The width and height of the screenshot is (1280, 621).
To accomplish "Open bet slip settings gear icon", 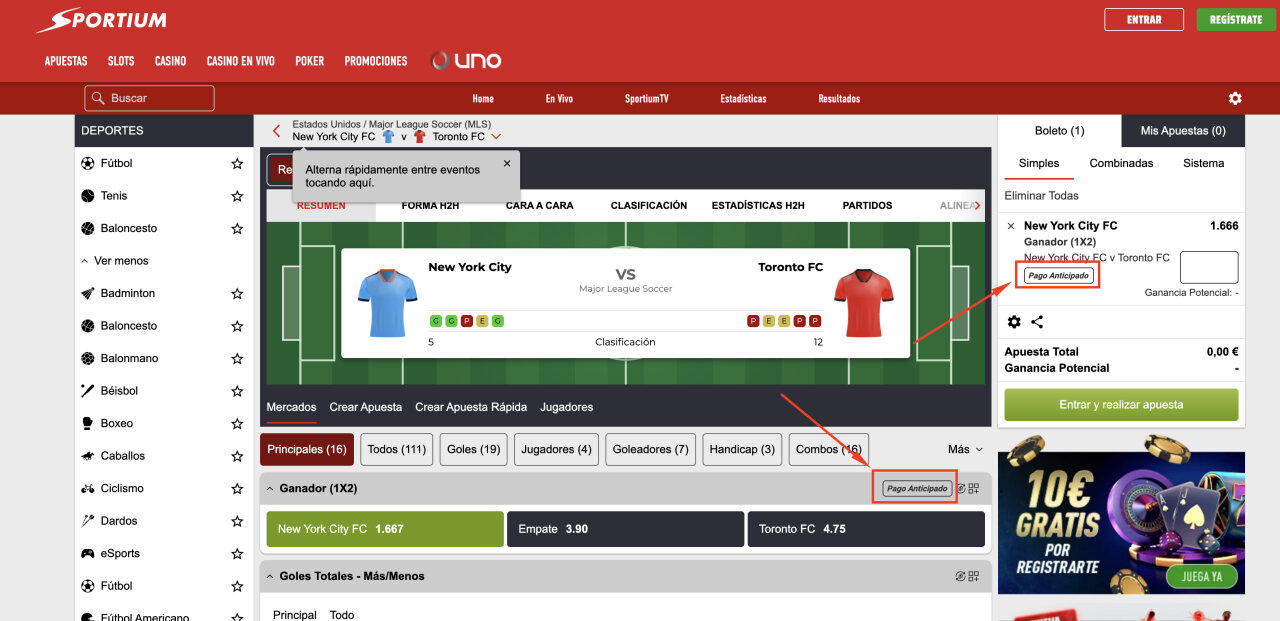I will [1014, 322].
